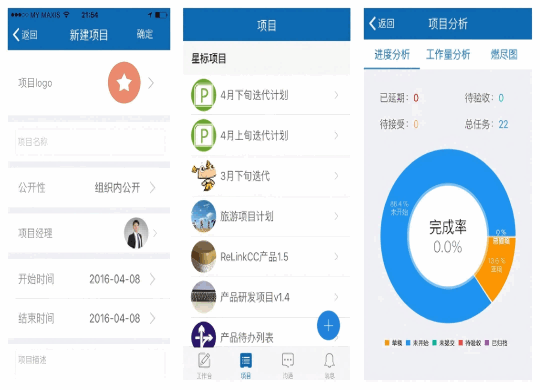Open the chat bubble 沟通 icon
The width and height of the screenshot is (540, 390).
point(288,360)
